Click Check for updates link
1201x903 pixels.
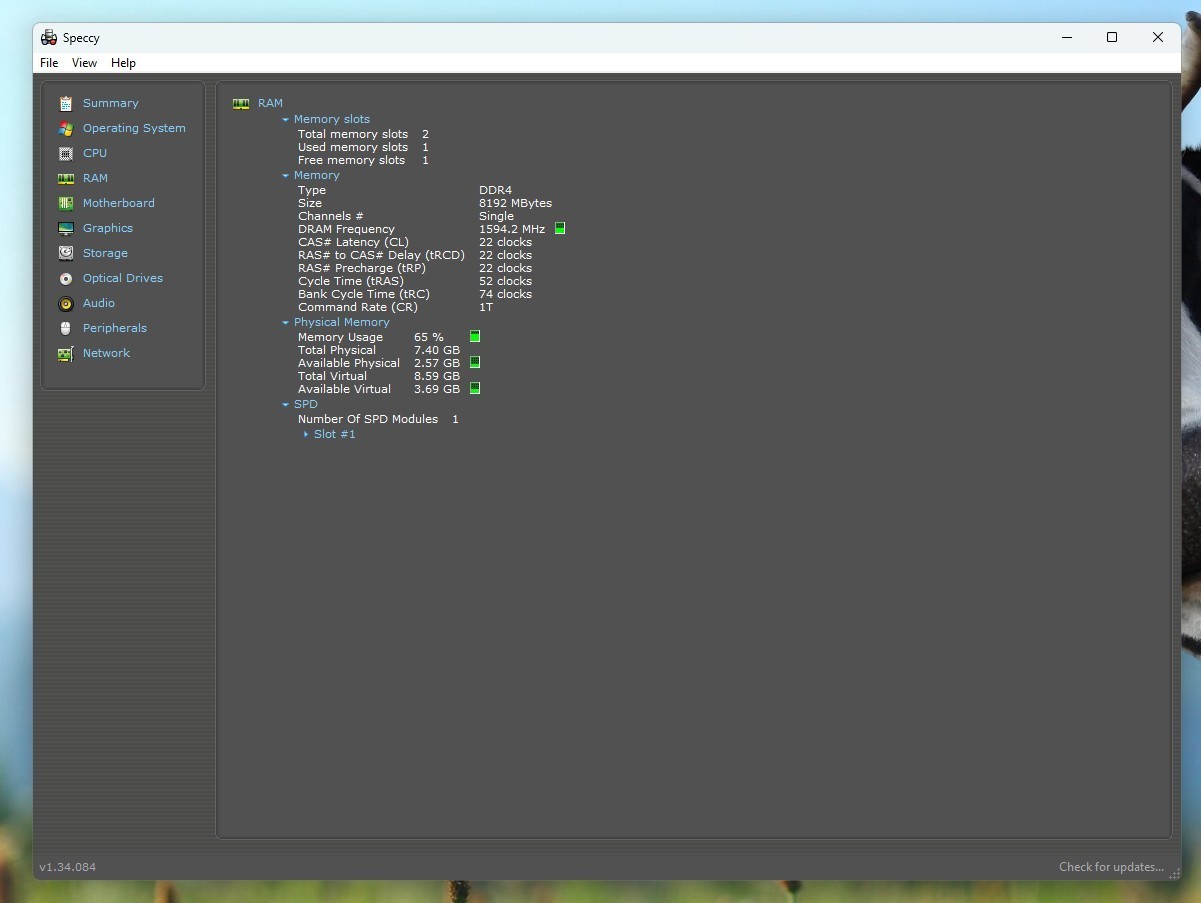tap(1111, 867)
